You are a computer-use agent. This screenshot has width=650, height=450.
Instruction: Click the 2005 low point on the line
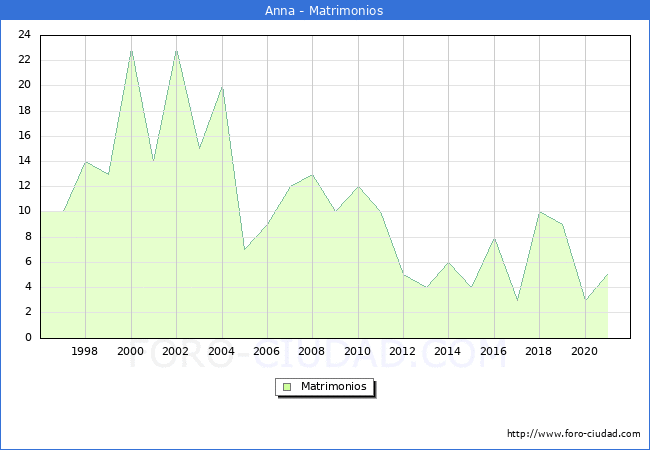click(x=244, y=249)
